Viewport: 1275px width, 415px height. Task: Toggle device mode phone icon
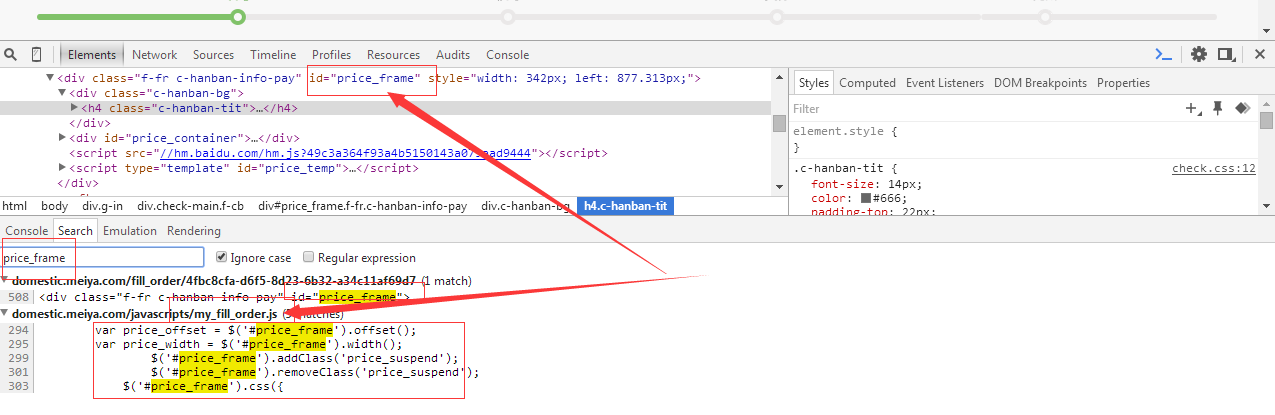(x=37, y=55)
